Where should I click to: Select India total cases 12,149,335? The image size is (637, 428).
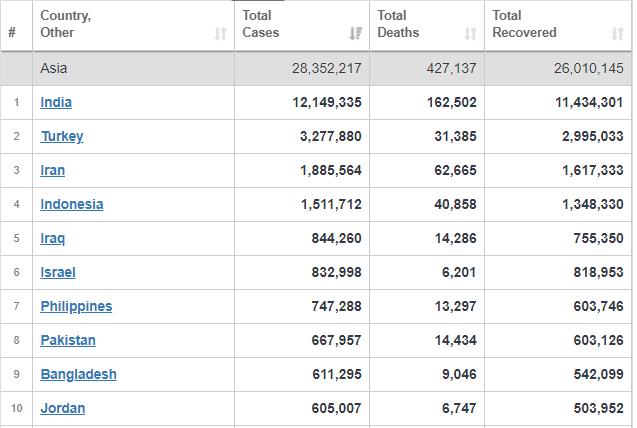(327, 102)
